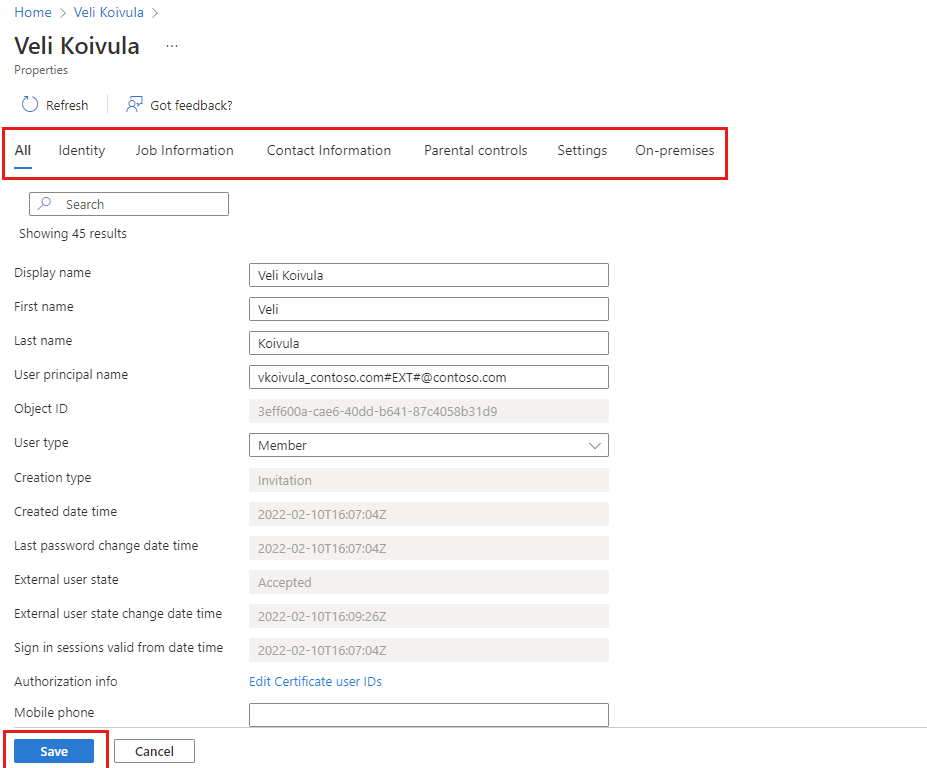The image size is (927, 768).
Task: Click the User principal name field
Action: pos(429,377)
